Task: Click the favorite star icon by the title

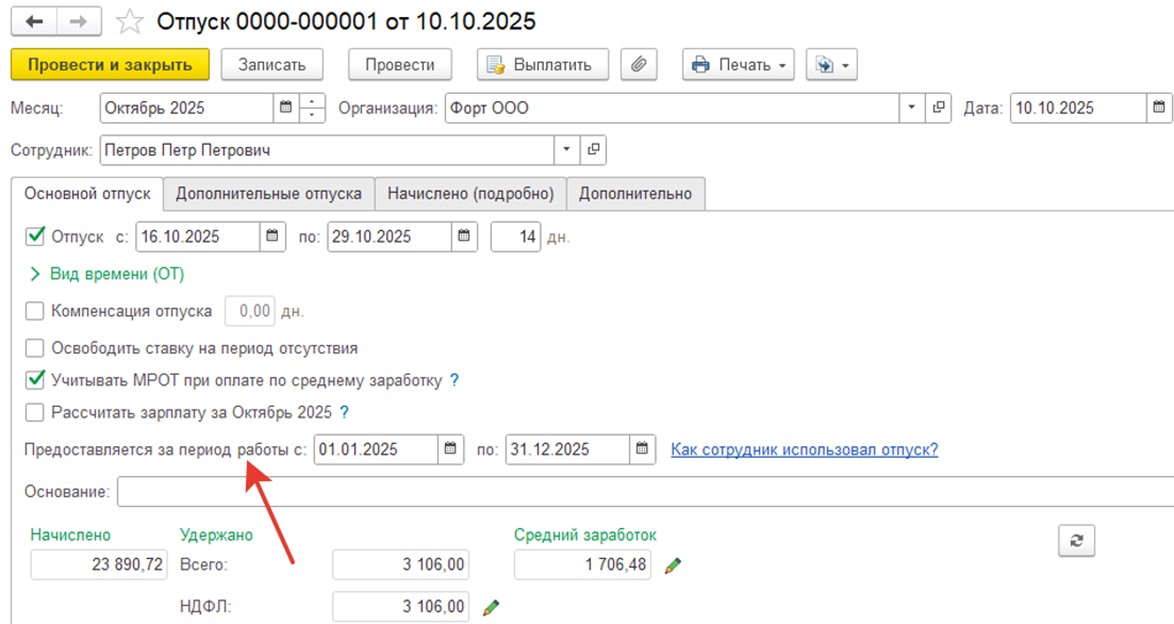Action: 129,21
